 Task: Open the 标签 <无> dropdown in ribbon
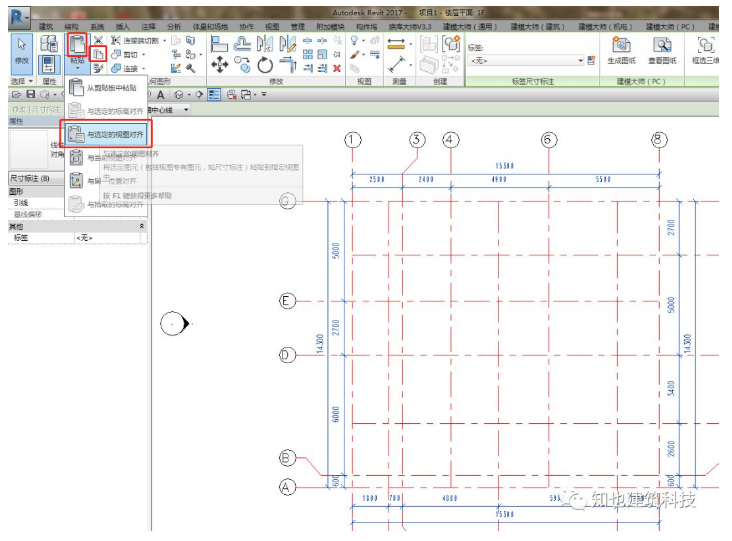(526, 61)
